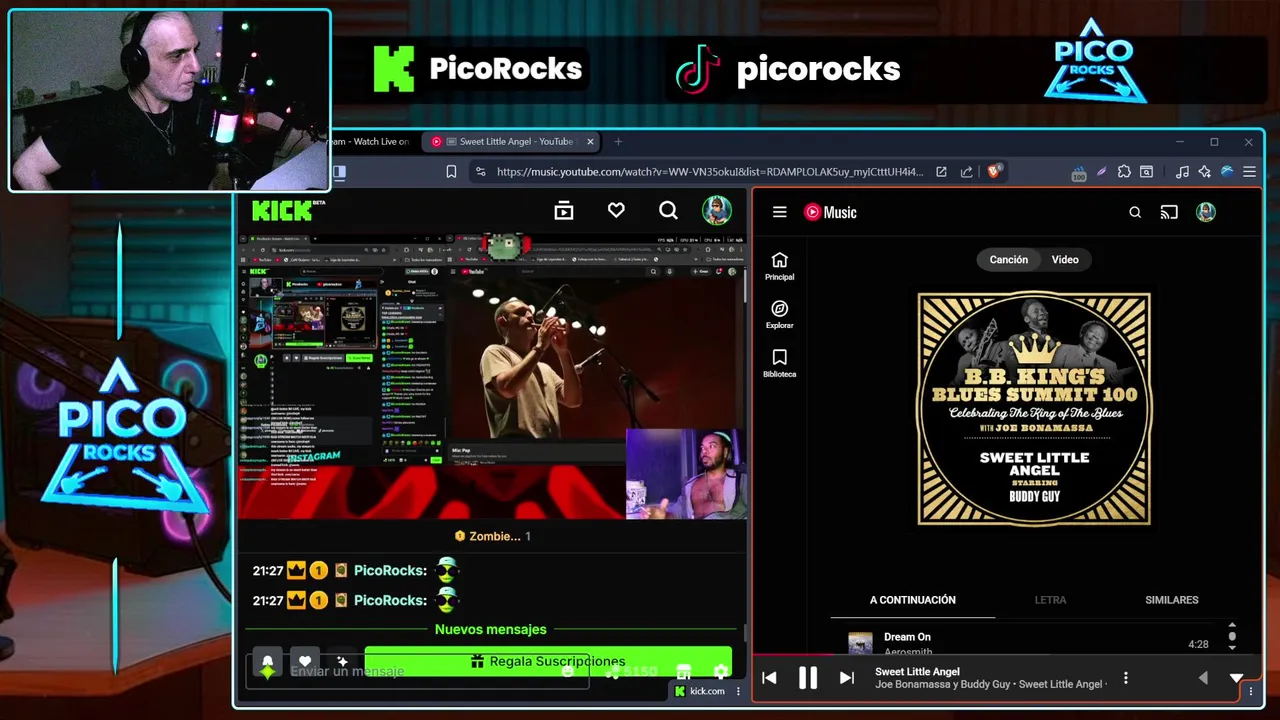
Task: Open the Kick profile avatar
Action: click(x=716, y=210)
